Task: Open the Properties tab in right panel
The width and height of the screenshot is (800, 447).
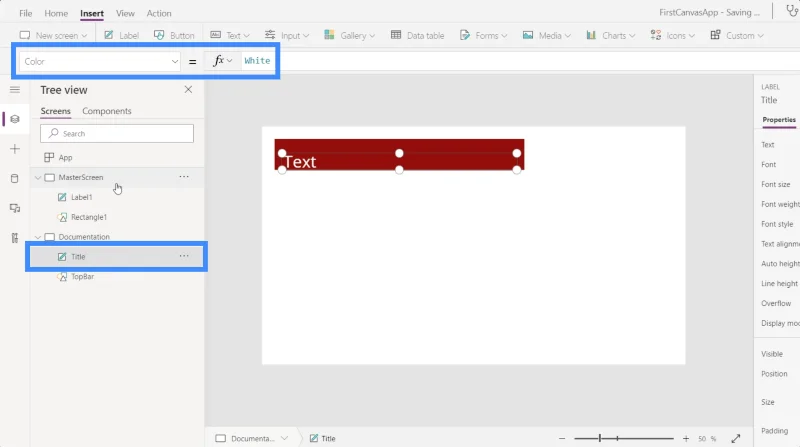Action: [x=779, y=119]
